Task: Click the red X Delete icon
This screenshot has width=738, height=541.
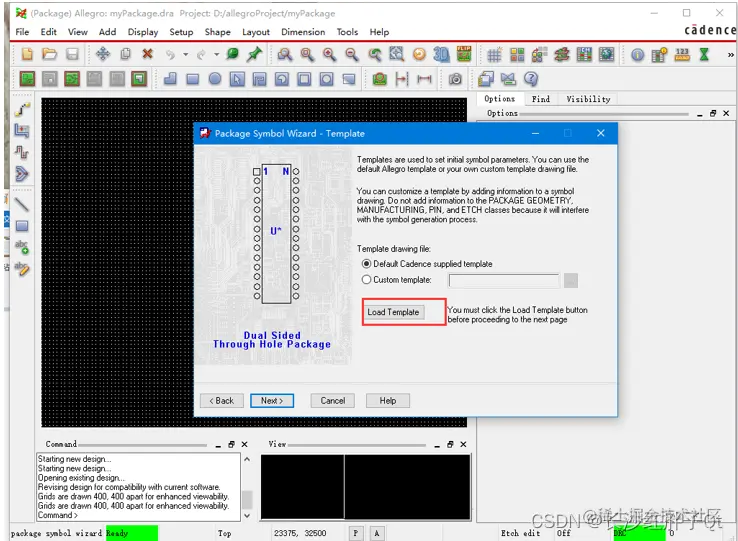Action: (147, 54)
